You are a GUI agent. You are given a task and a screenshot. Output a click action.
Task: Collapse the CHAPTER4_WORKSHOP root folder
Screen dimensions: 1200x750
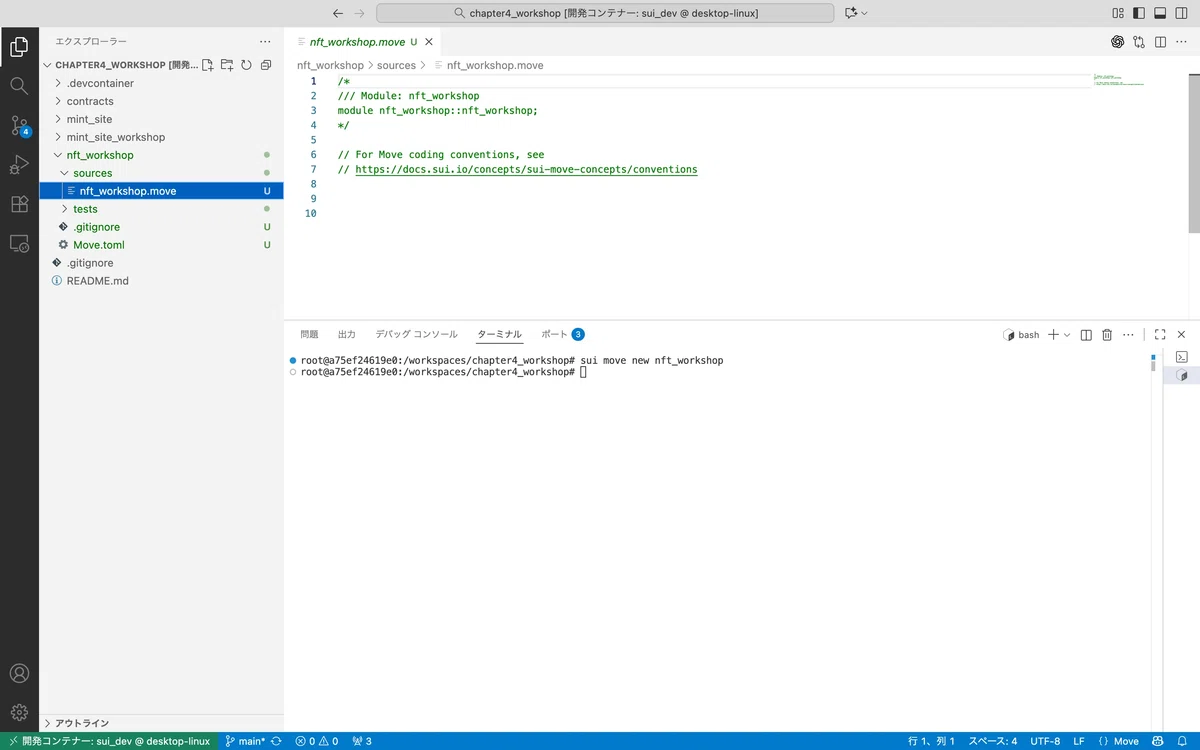point(120,65)
